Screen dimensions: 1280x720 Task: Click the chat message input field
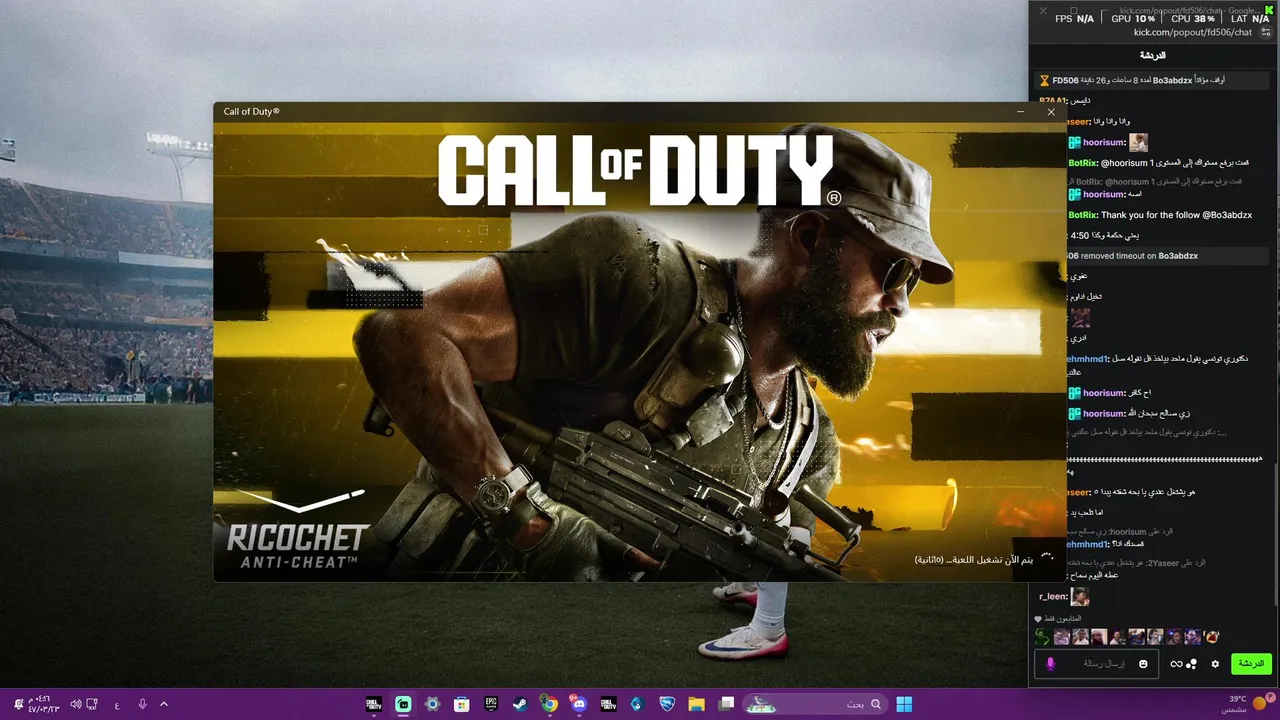point(1096,663)
